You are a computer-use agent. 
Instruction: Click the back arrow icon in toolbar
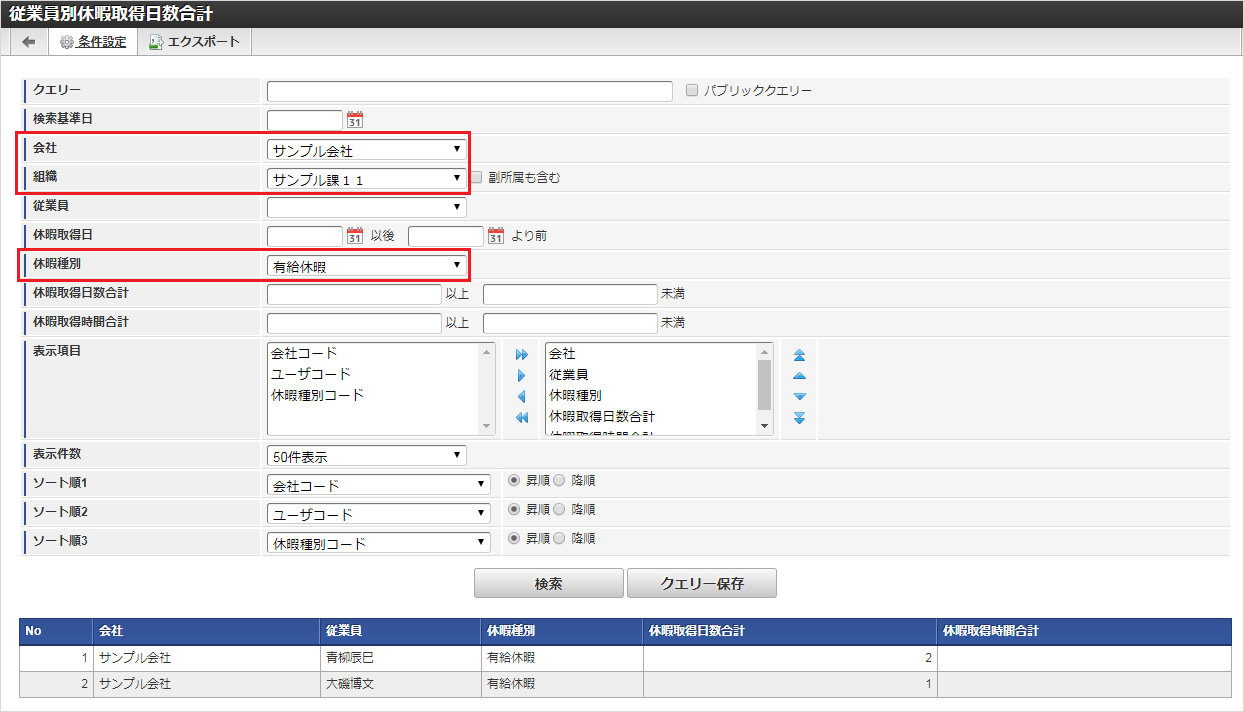[29, 42]
